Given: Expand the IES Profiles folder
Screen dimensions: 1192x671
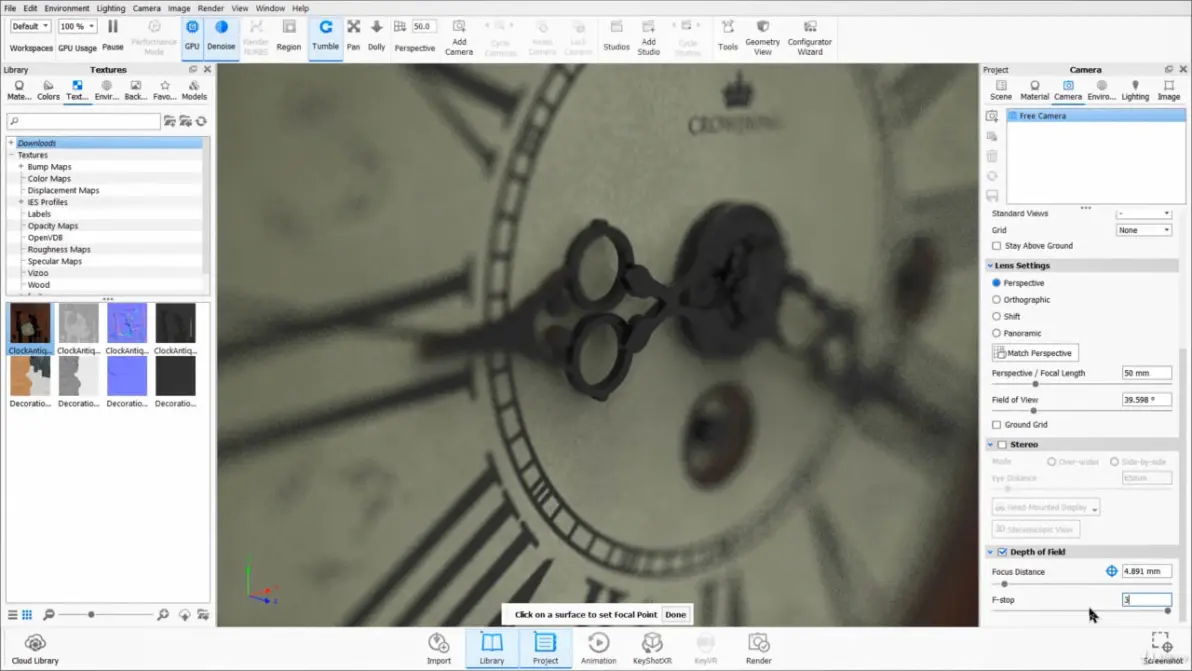Looking at the screenshot, I should 21,202.
